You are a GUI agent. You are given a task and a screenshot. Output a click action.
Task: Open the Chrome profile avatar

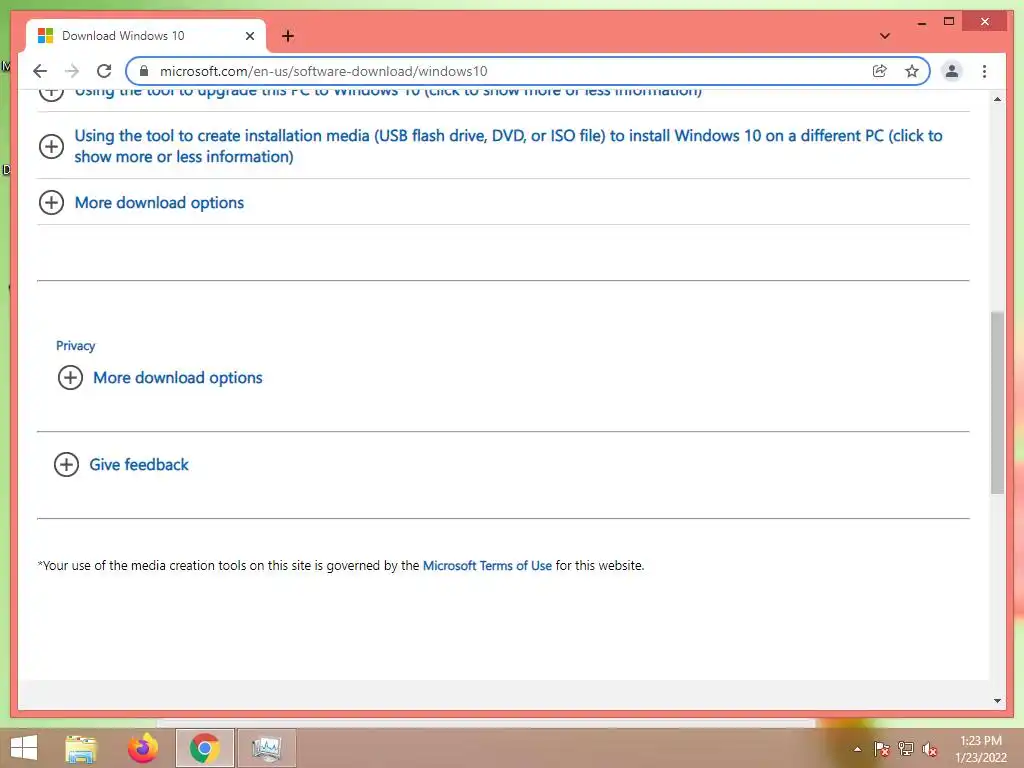click(x=952, y=71)
